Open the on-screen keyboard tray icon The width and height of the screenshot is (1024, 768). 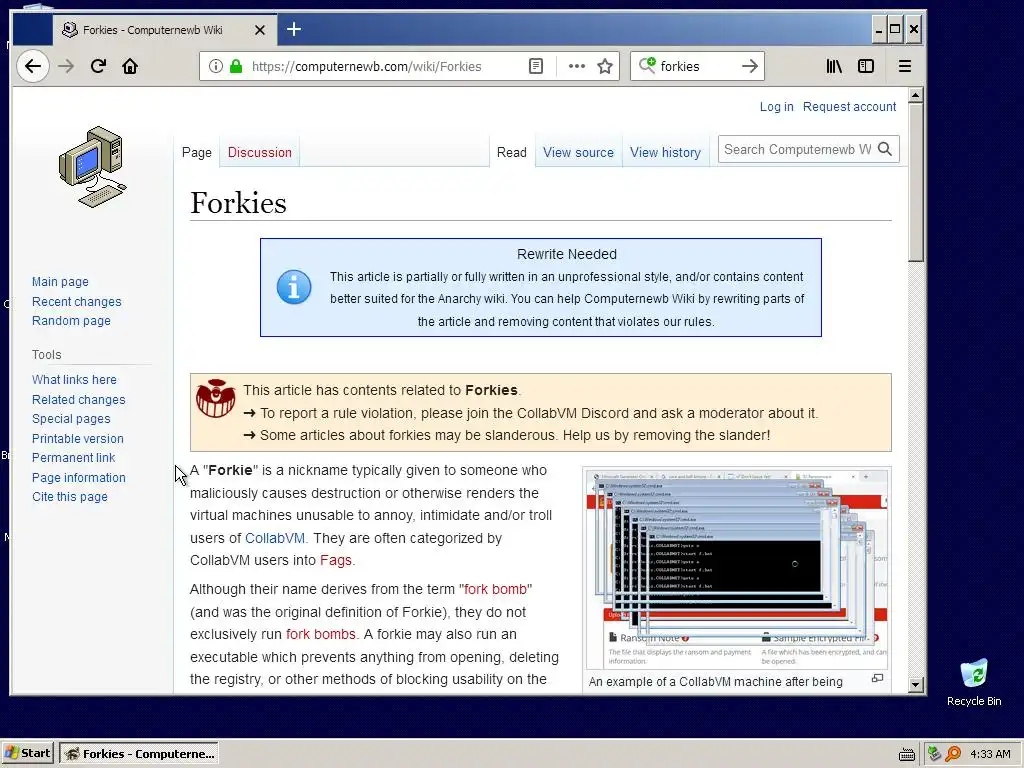(906, 754)
